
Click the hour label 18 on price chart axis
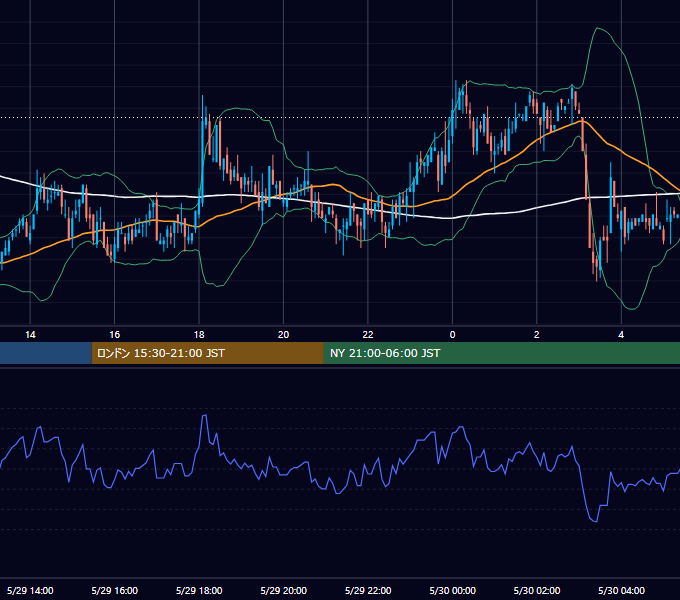199,335
